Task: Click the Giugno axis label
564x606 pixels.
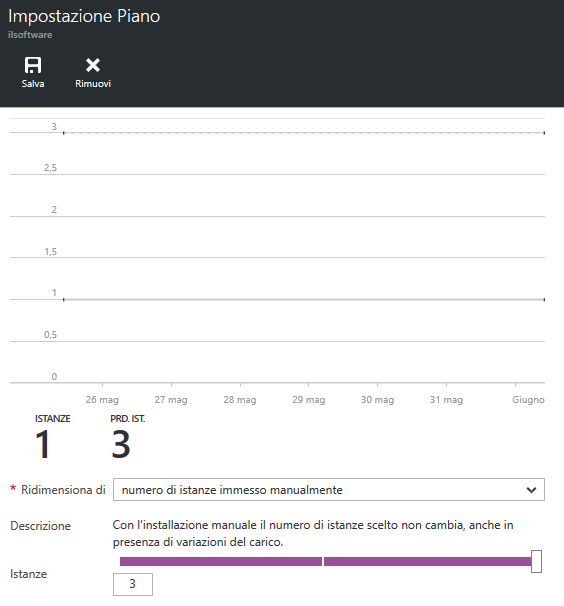Action: click(x=528, y=400)
